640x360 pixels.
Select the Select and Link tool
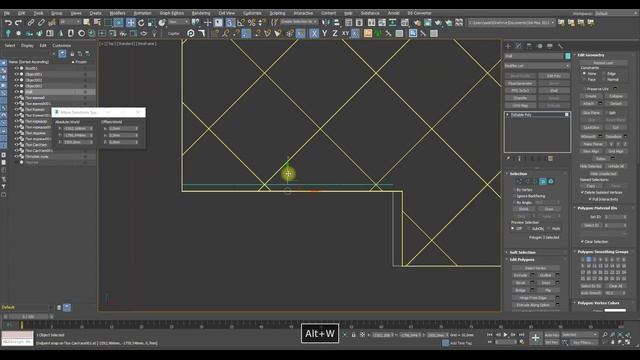click(x=31, y=22)
